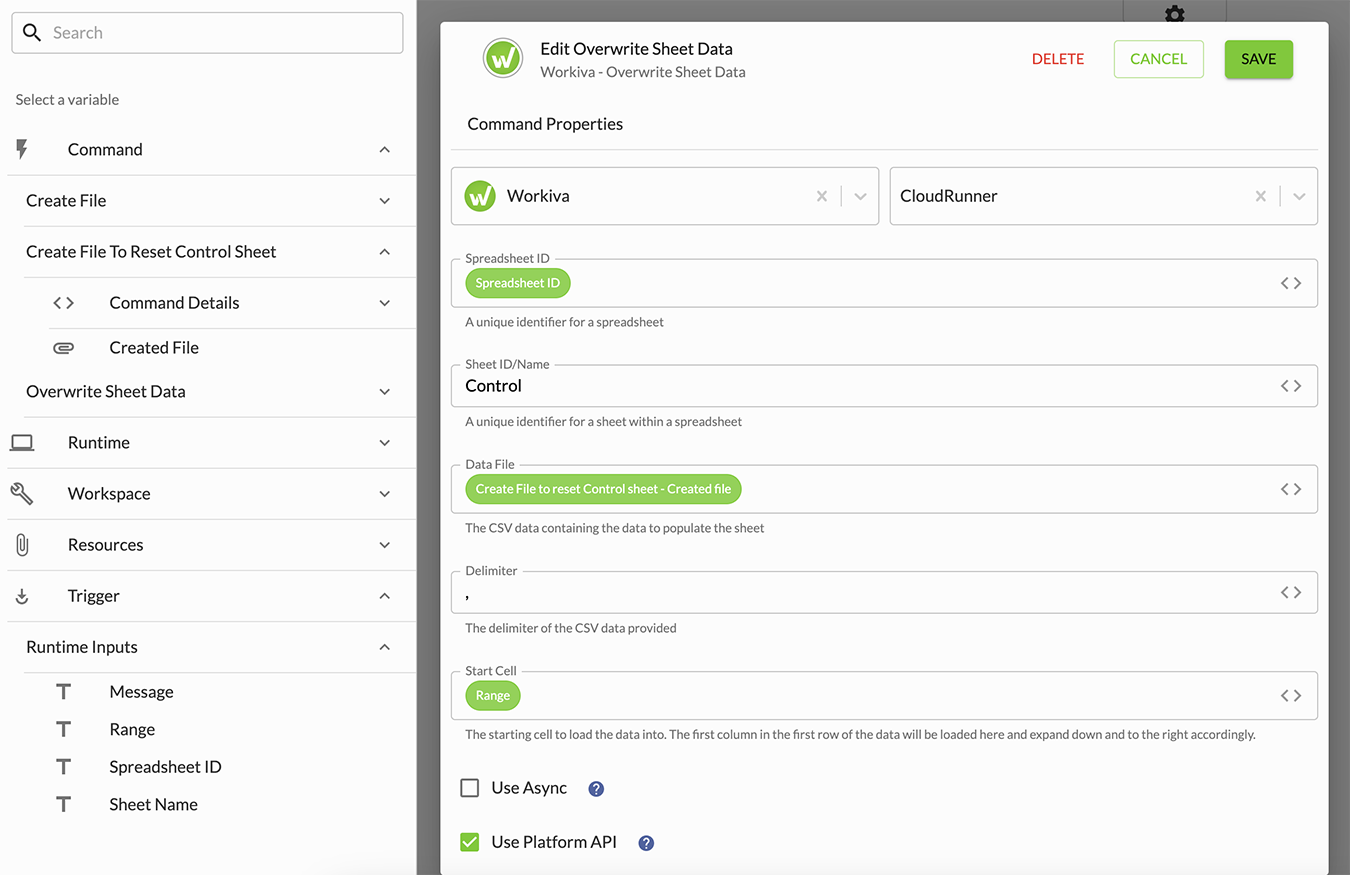Open variable picker for Delimiter field
Screen dimensions: 1350x875
1291,593
